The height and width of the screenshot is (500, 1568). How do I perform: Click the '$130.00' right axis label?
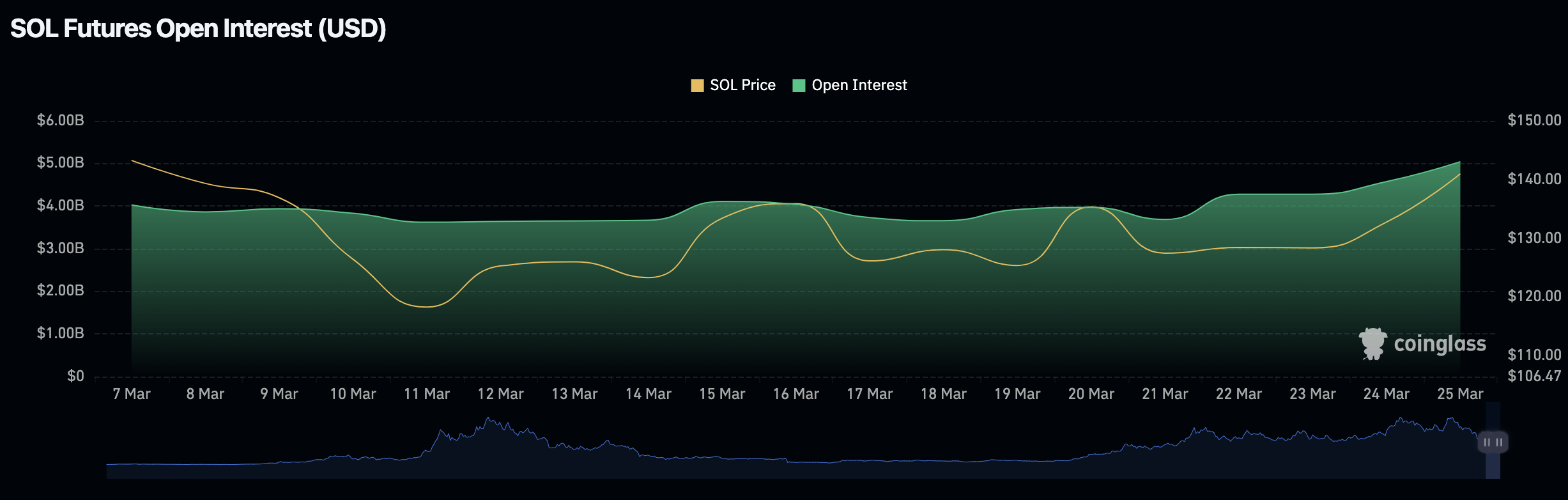[x=1534, y=238]
